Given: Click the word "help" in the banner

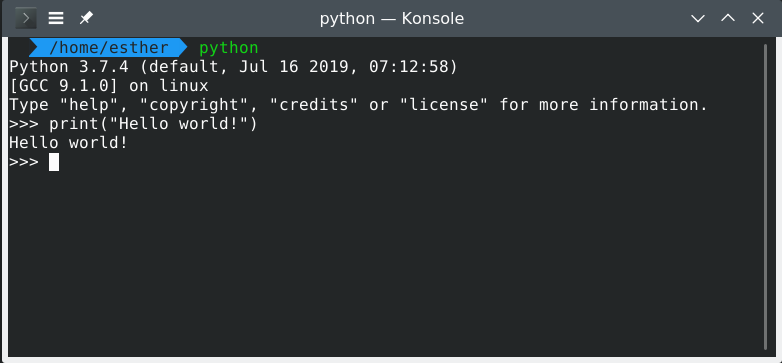Looking at the screenshot, I should [89, 105].
